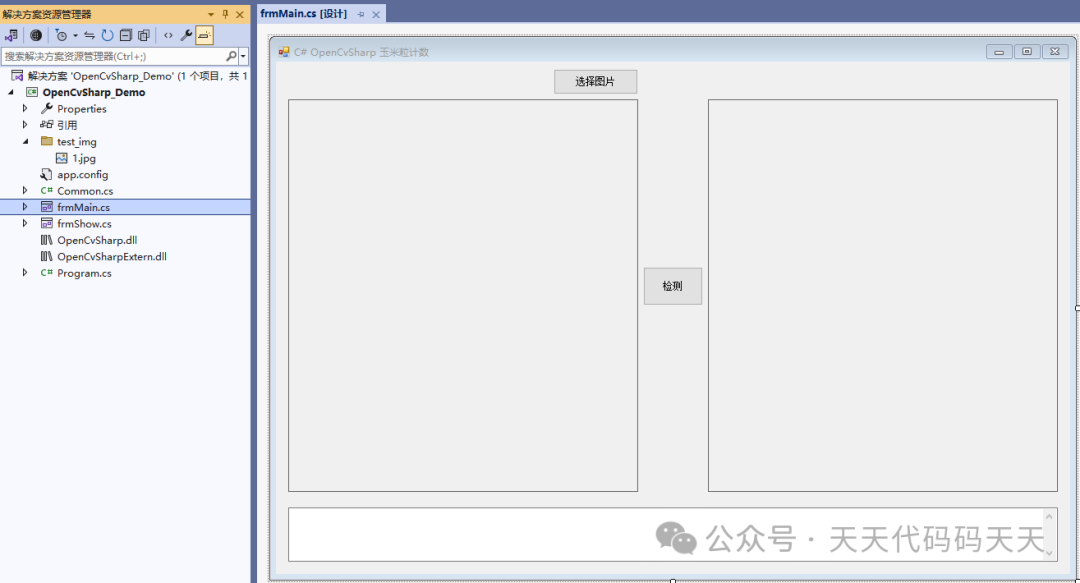1080x583 pixels.
Task: Collapse all nodes in Solution Explorer
Action: (125, 35)
